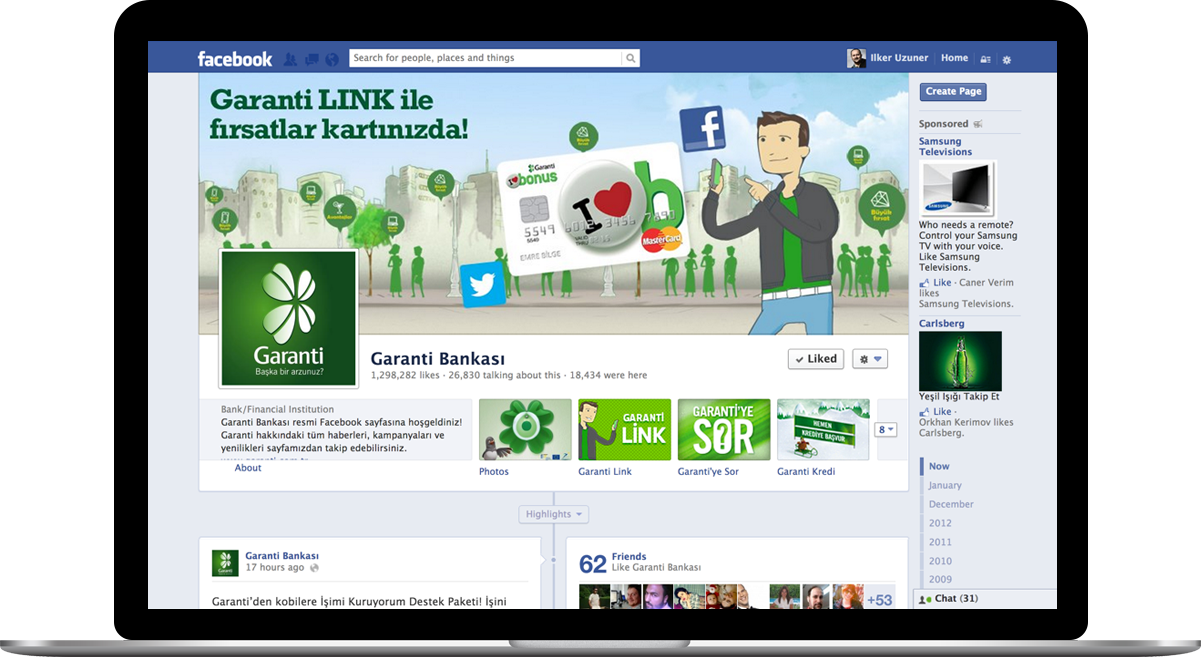Open Garanti Bankası post author link
This screenshot has width=1201, height=657.
[282, 556]
